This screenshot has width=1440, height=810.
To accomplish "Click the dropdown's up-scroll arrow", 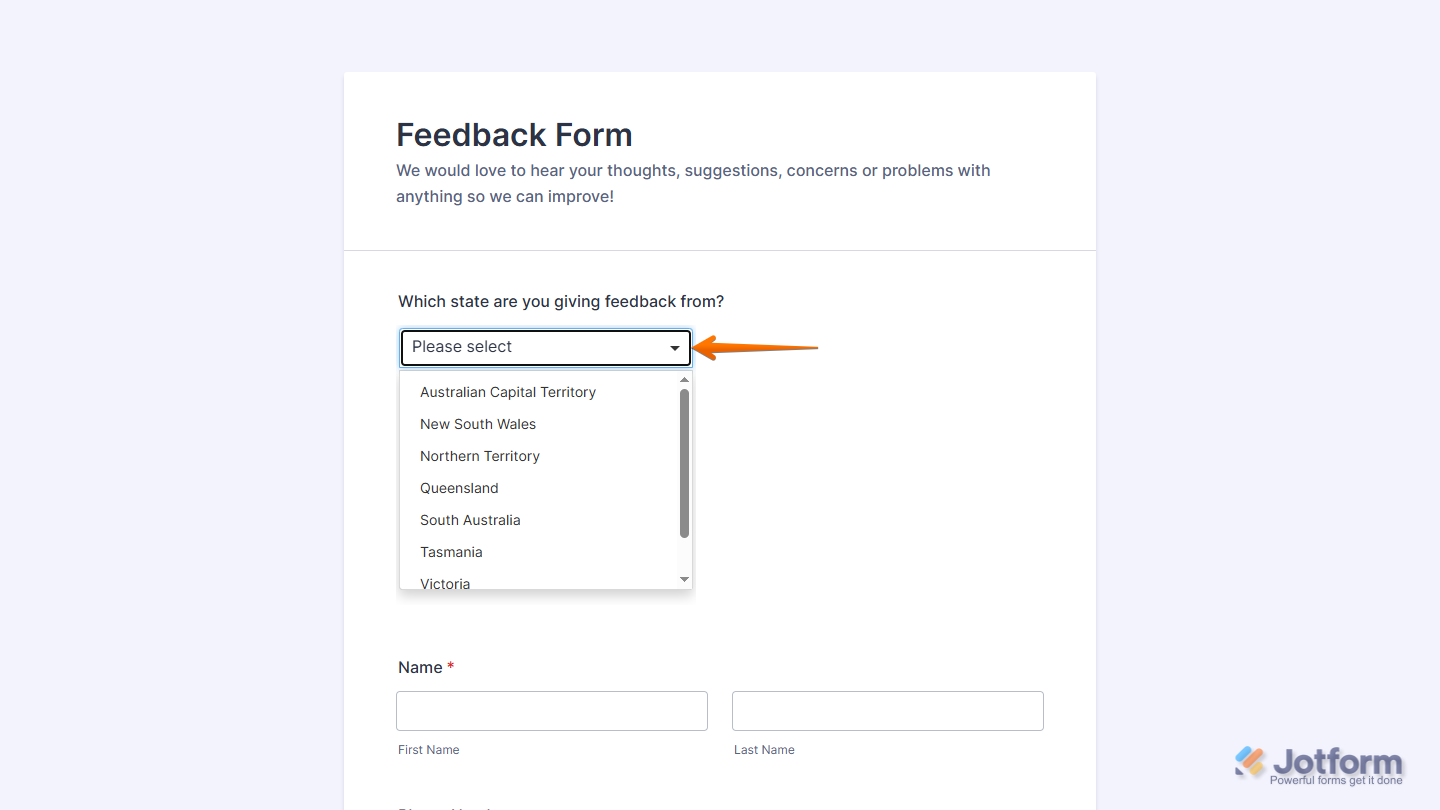I will coord(684,379).
